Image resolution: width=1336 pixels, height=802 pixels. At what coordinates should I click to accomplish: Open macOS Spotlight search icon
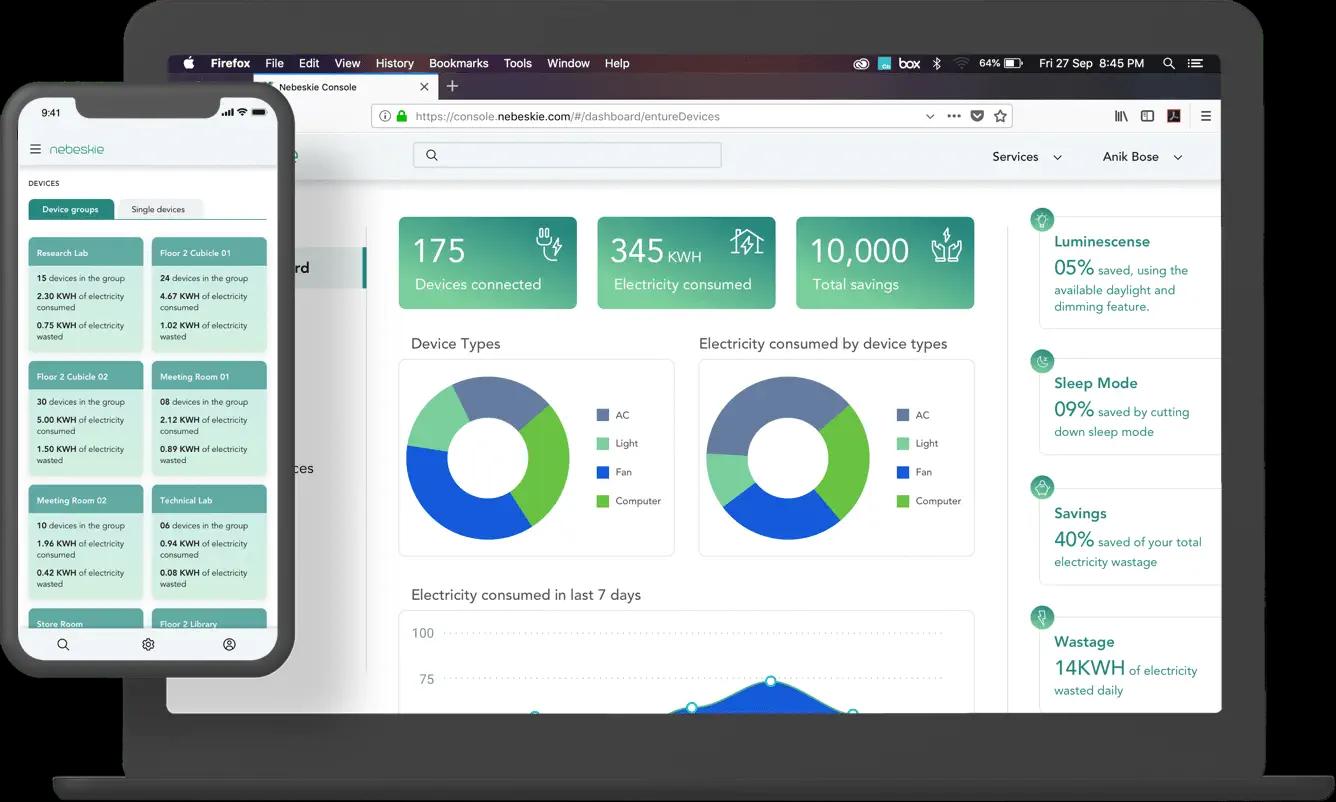point(1168,63)
